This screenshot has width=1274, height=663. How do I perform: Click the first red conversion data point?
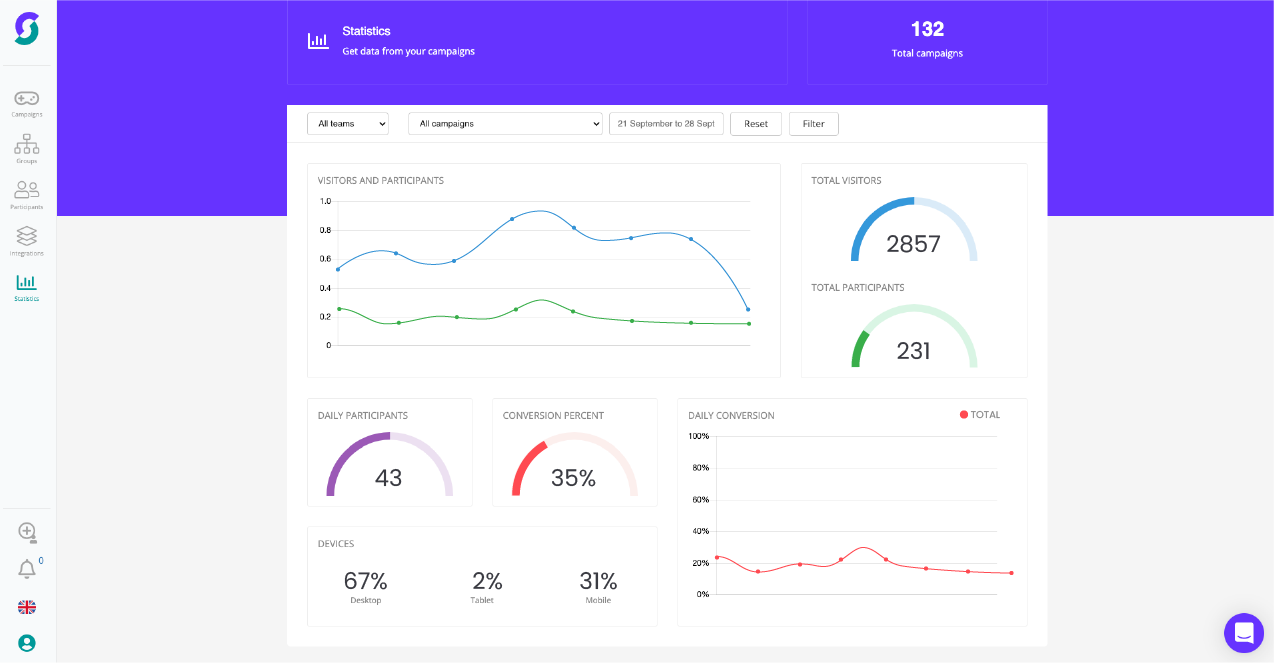[x=717, y=557]
